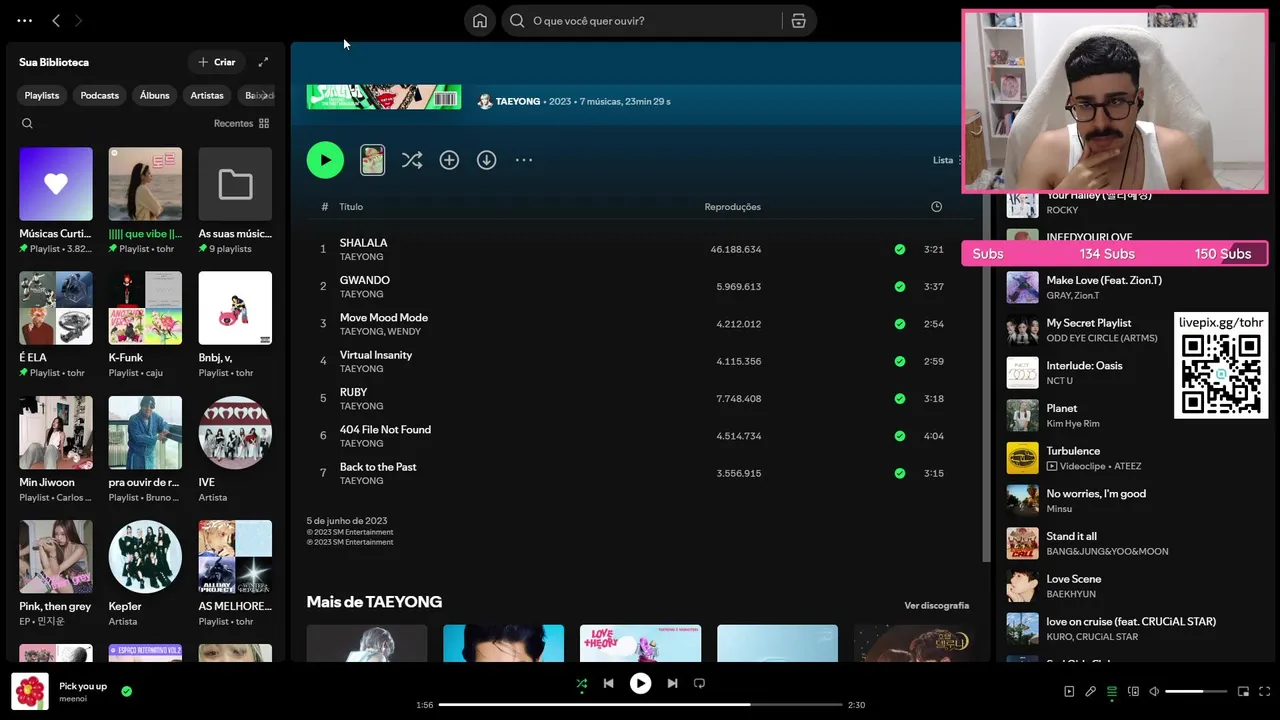1280x720 pixels.
Task: Skip to previous track in the player
Action: click(608, 684)
